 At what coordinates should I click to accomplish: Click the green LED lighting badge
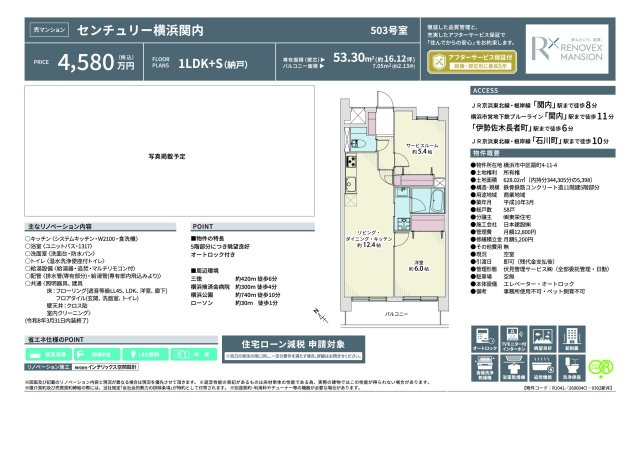(145, 354)
